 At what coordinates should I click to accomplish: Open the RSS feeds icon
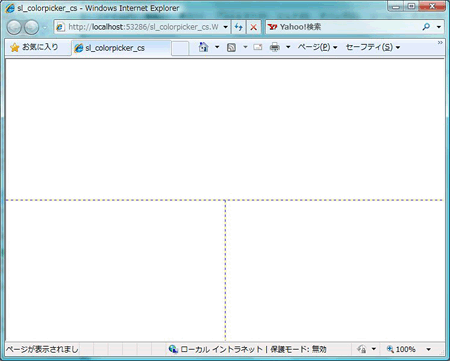(x=231, y=47)
